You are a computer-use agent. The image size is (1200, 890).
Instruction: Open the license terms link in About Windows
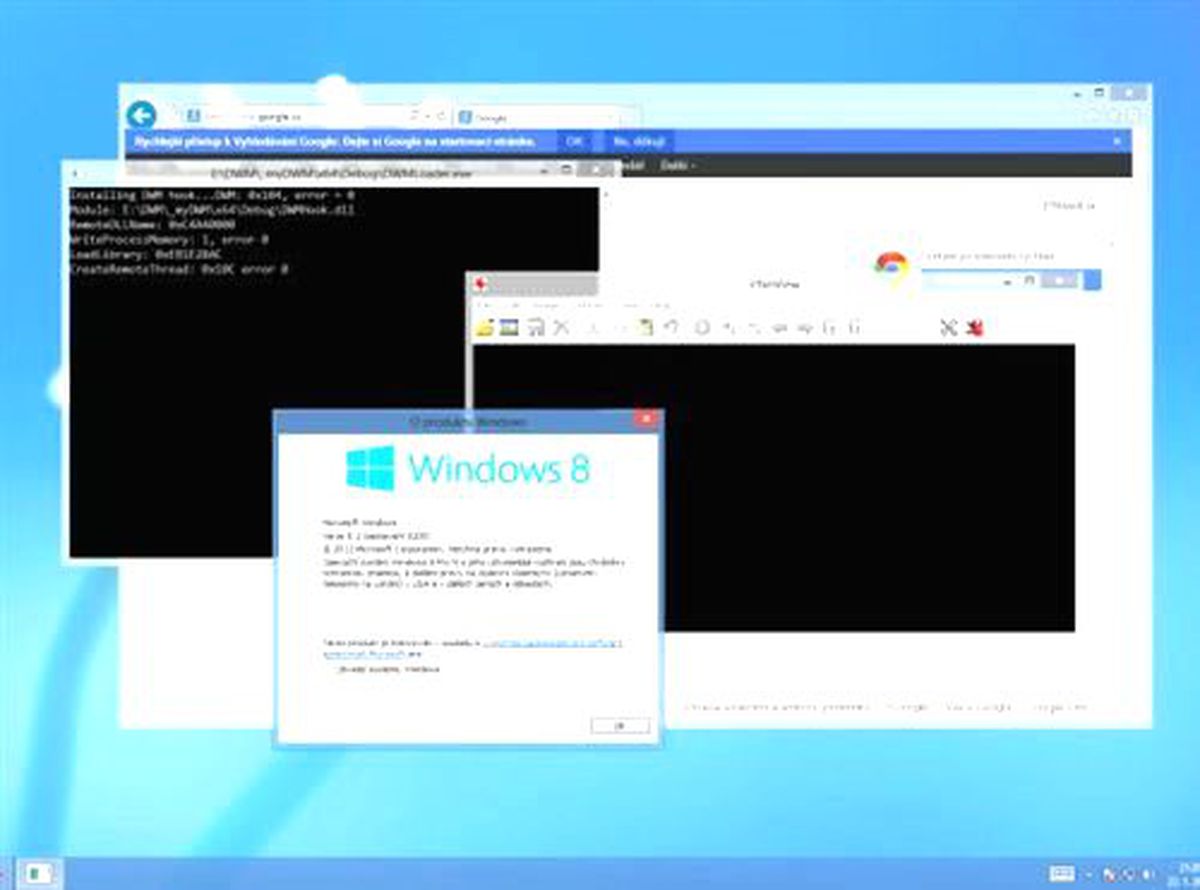point(551,643)
